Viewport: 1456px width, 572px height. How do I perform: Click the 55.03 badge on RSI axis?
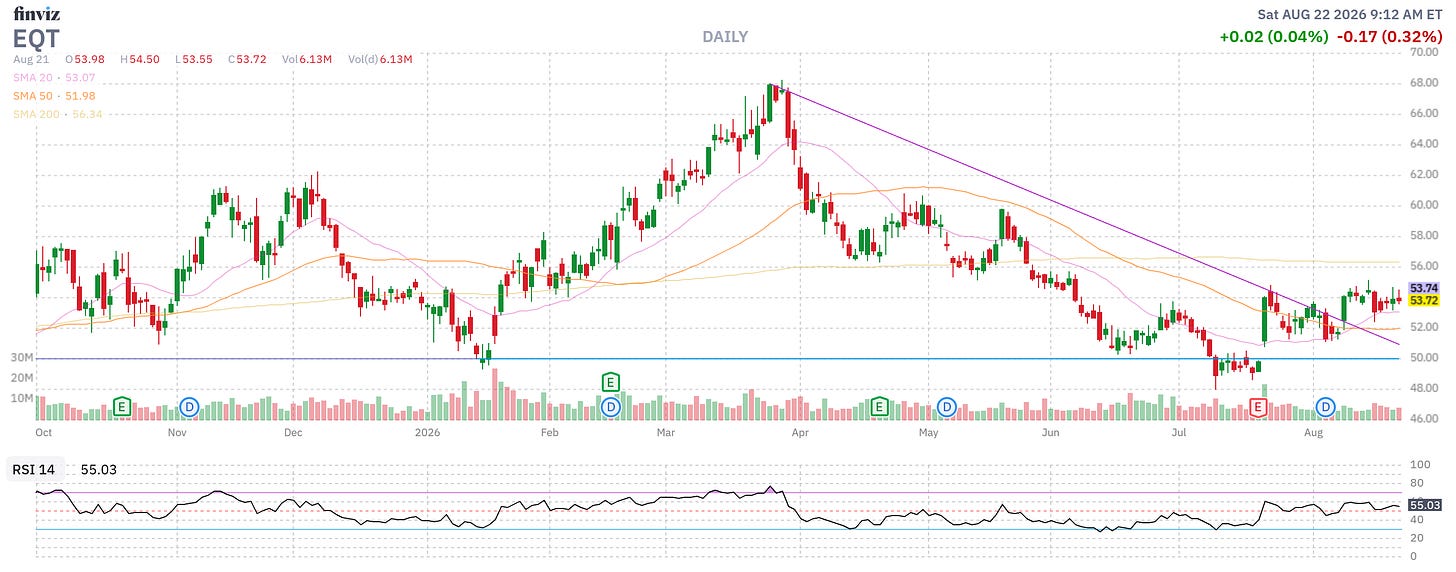[1423, 507]
